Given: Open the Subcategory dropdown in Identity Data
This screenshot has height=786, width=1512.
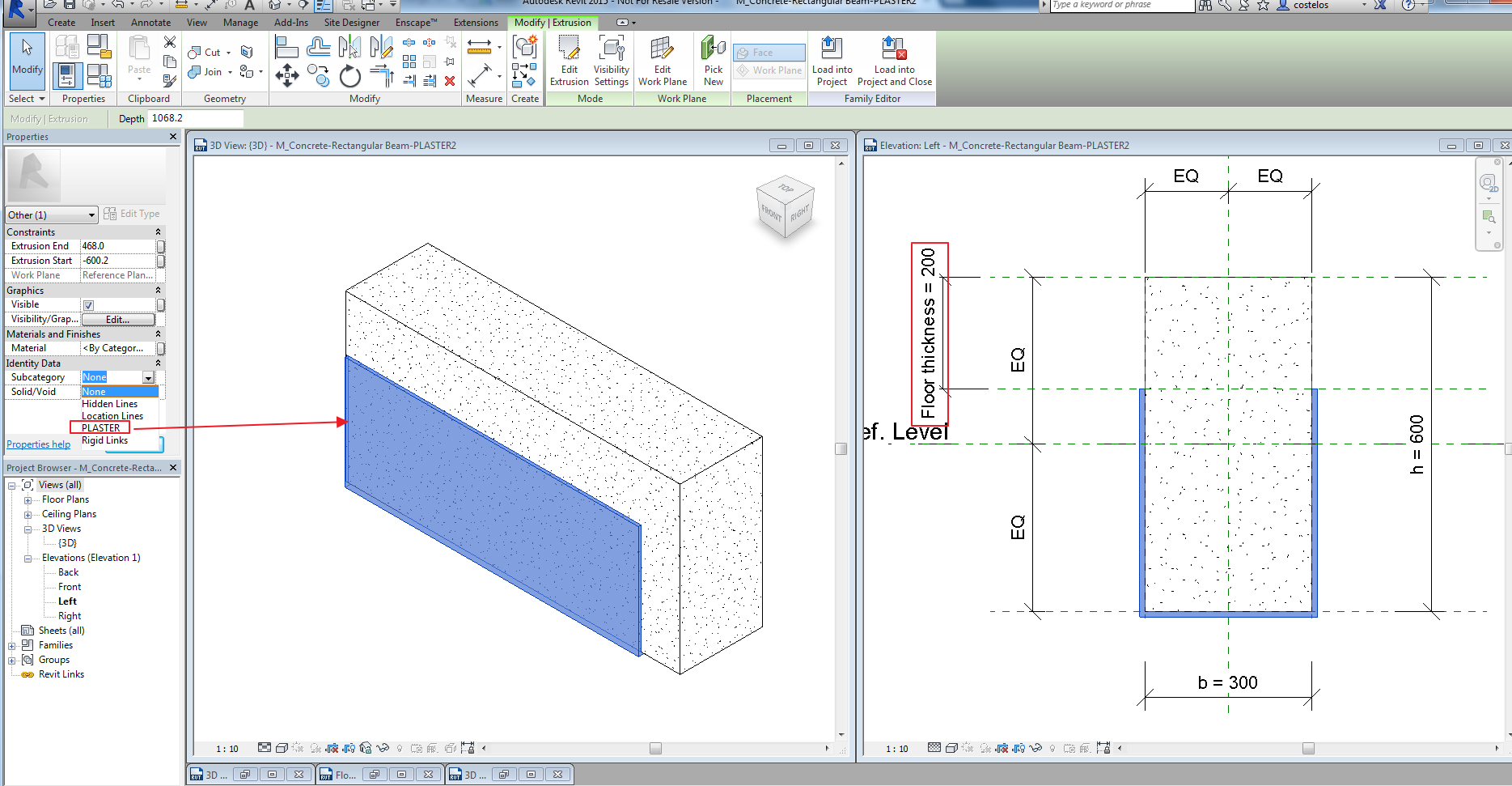Looking at the screenshot, I should tap(147, 377).
